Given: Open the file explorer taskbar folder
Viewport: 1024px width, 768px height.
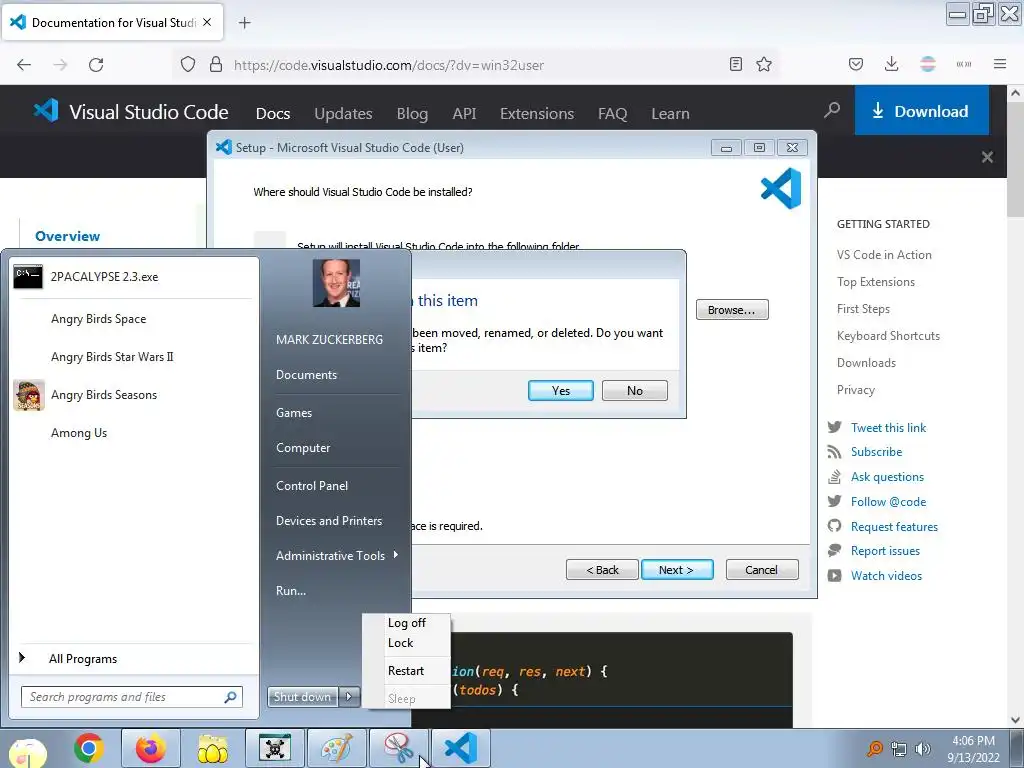Looking at the screenshot, I should coord(213,748).
